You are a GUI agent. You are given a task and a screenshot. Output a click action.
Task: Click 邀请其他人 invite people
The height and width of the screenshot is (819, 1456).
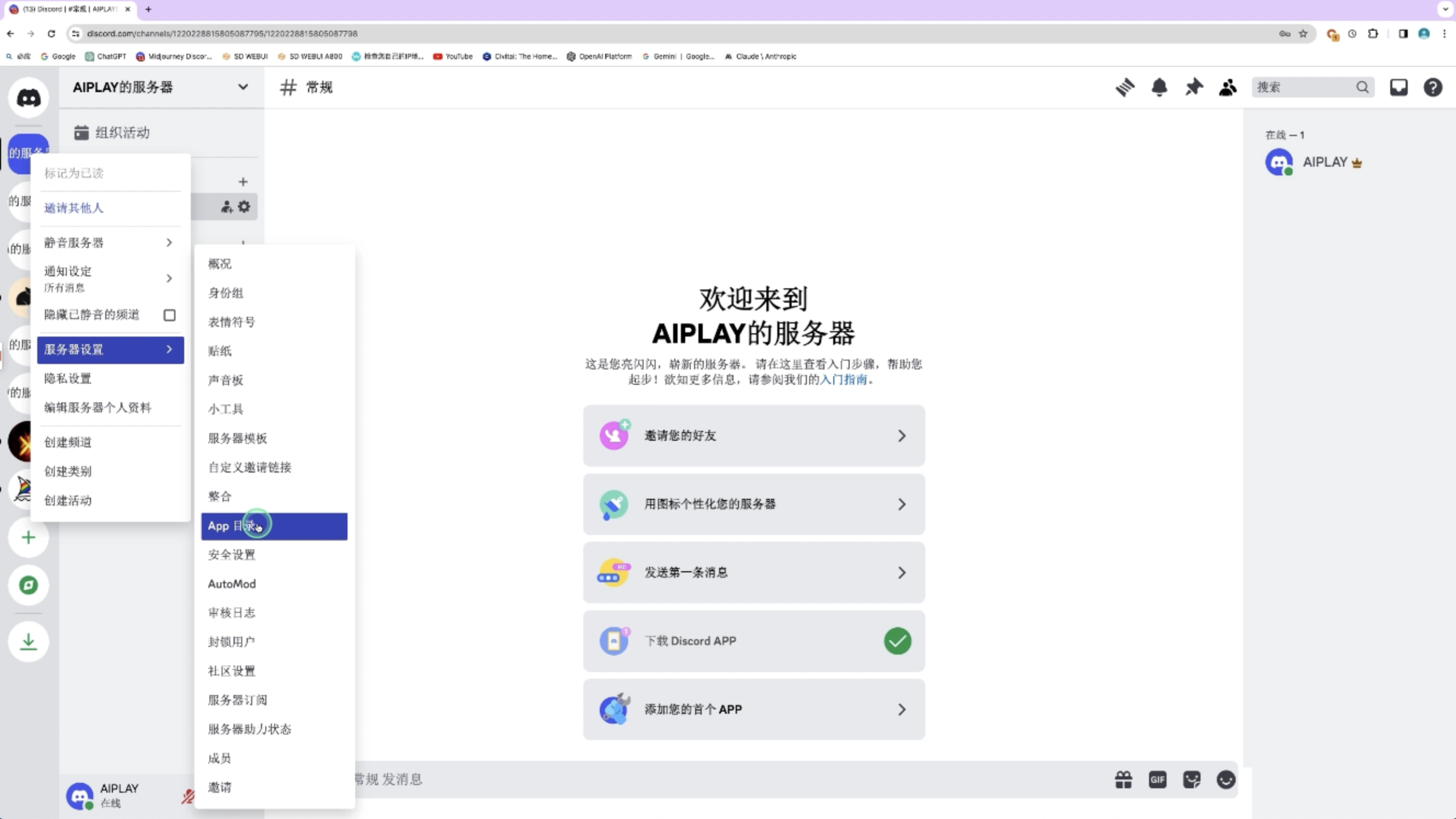110,208
